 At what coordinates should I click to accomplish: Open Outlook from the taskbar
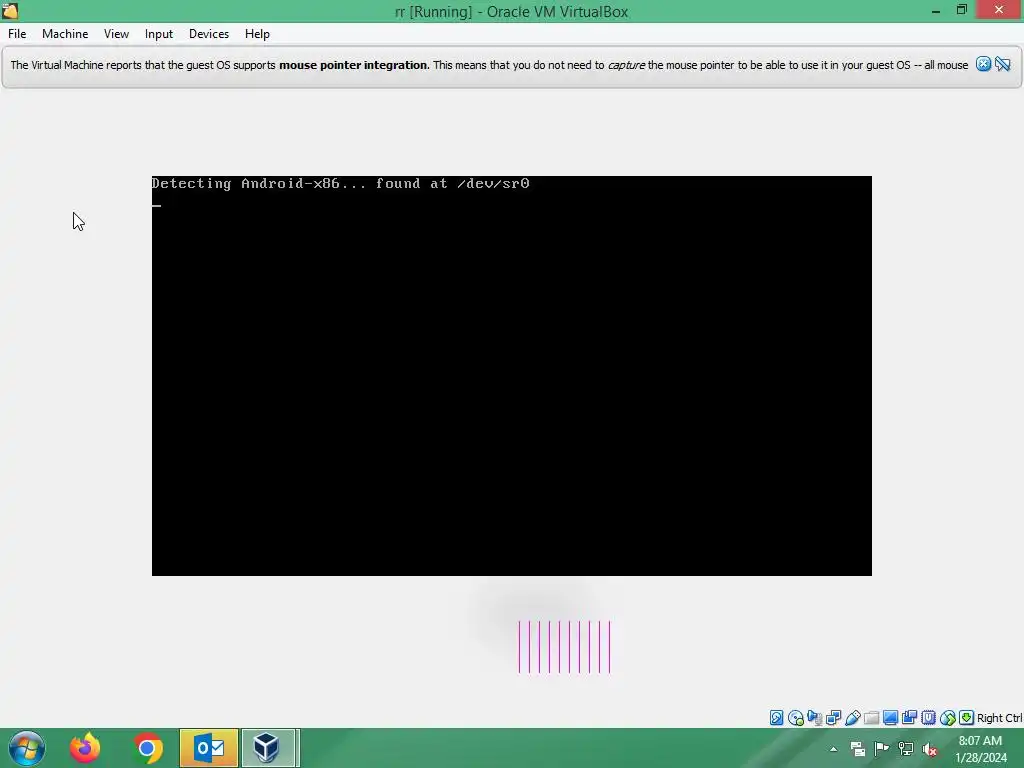[209, 748]
